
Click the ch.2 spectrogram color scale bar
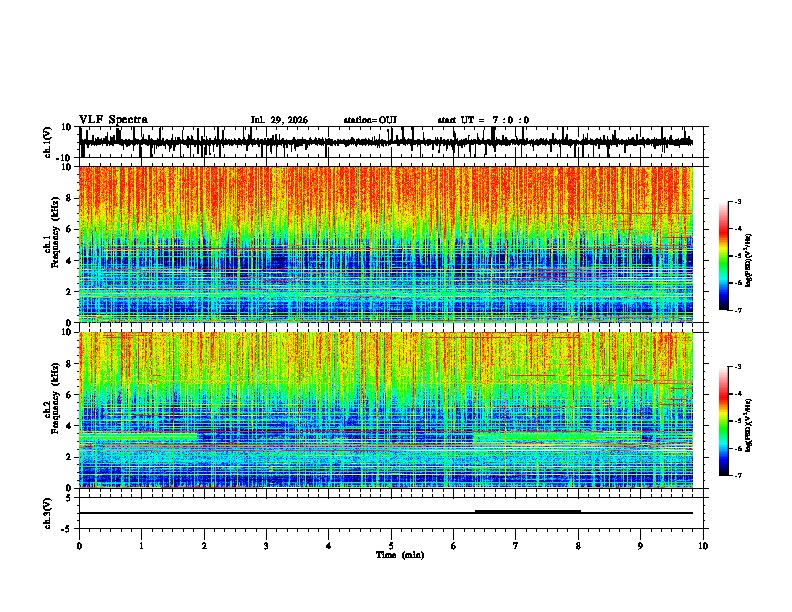[723, 421]
